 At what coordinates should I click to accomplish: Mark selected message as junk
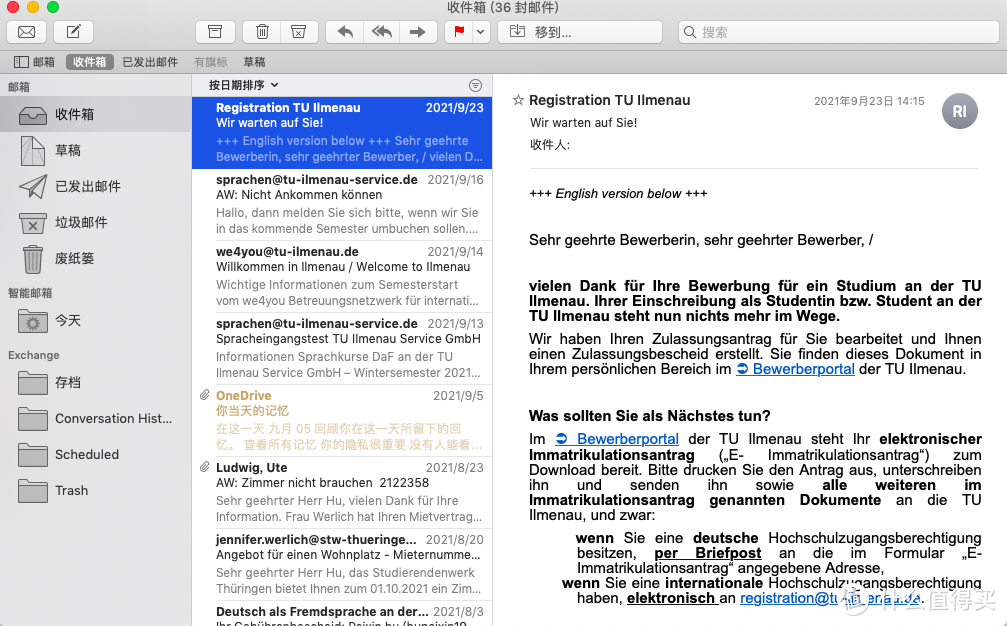299,31
